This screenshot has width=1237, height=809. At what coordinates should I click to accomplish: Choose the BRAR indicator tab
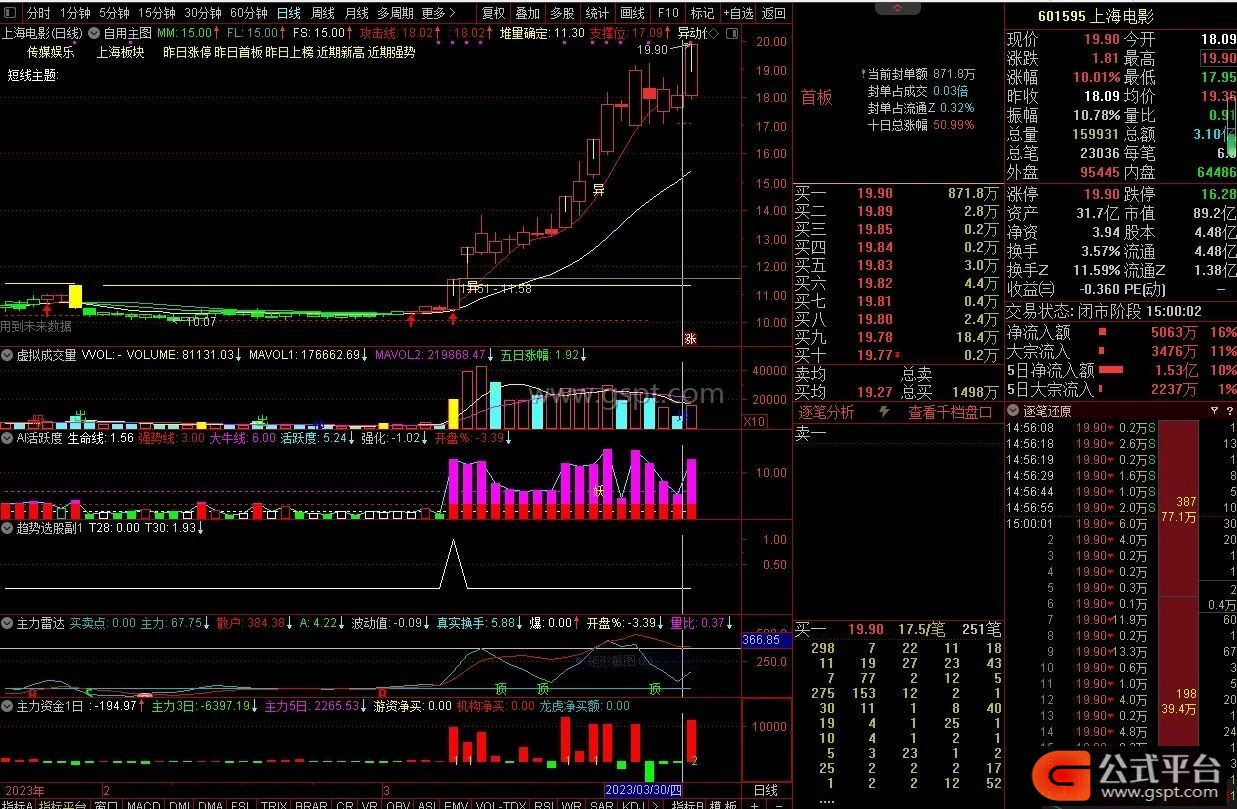click(x=311, y=803)
